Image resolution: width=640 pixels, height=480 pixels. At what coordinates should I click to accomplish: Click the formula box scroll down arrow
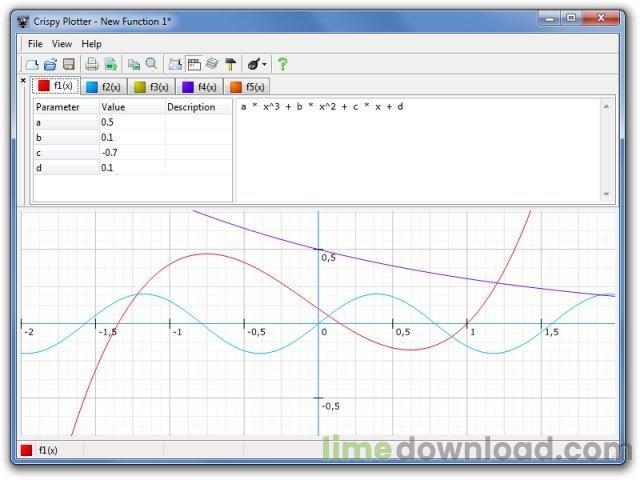coord(607,194)
